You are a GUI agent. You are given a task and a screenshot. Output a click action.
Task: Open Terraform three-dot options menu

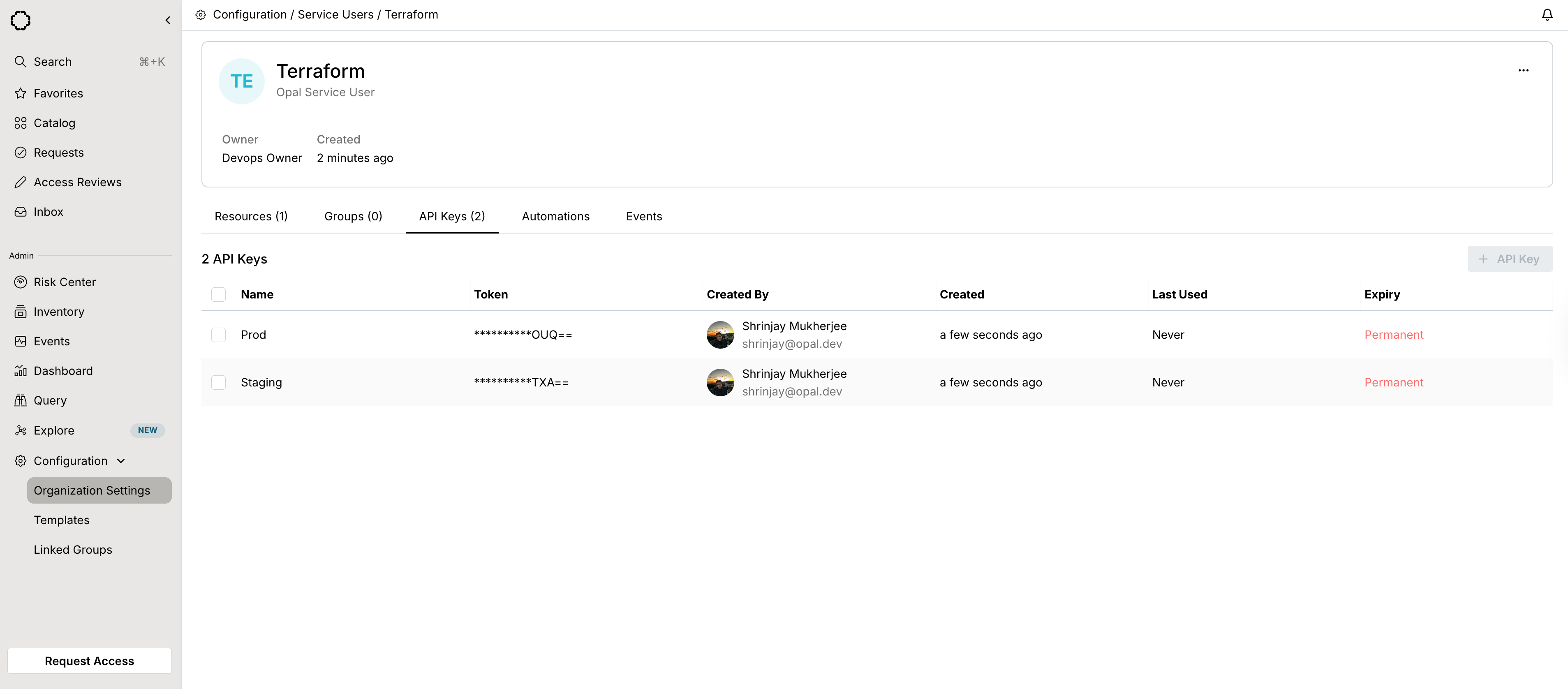tap(1523, 71)
